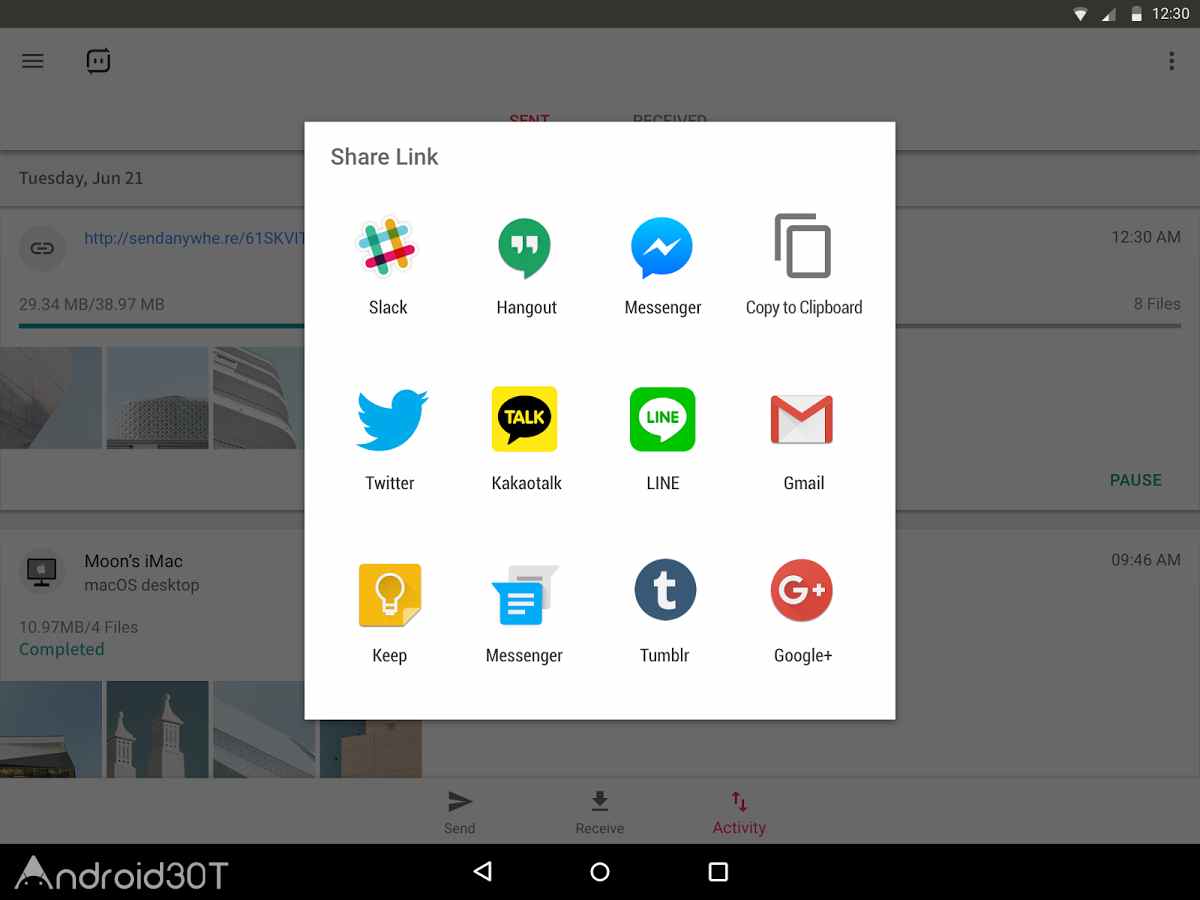Share link to Keep icon

(x=390, y=595)
